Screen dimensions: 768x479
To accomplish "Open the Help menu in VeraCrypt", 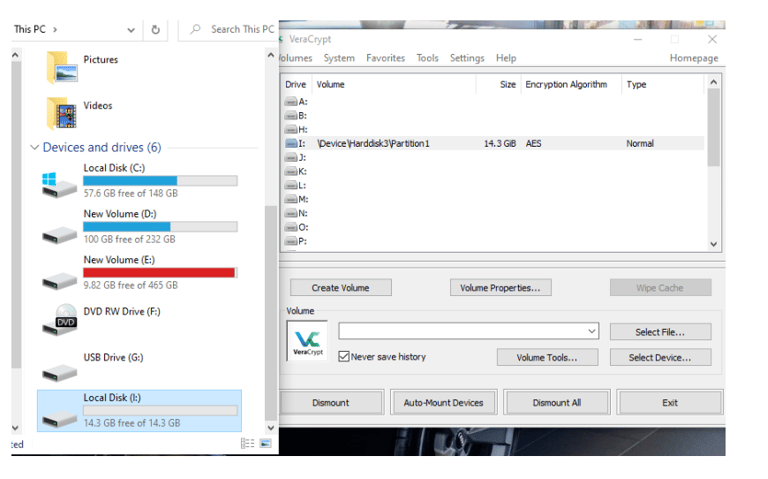I will (x=506, y=58).
